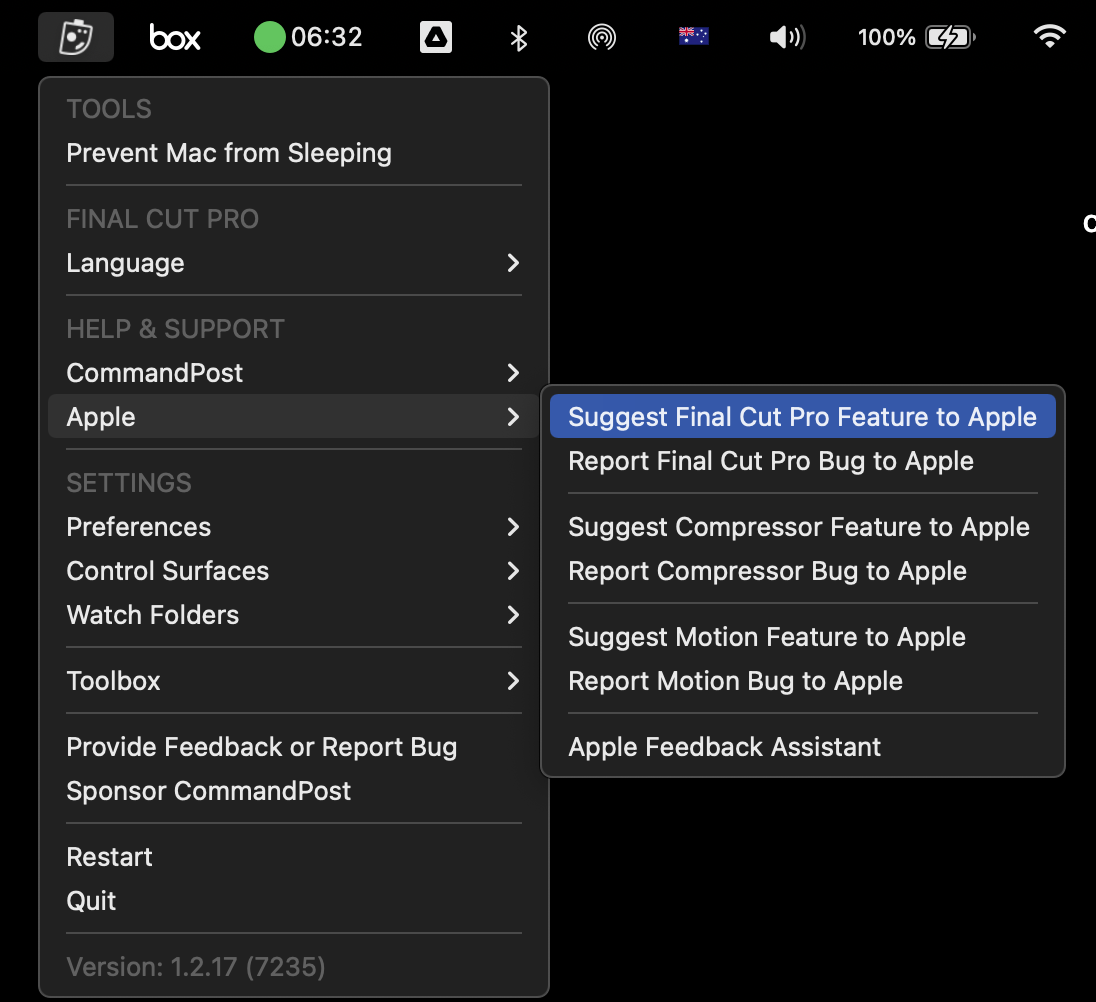Click the SETTINGS section header

coord(129,483)
